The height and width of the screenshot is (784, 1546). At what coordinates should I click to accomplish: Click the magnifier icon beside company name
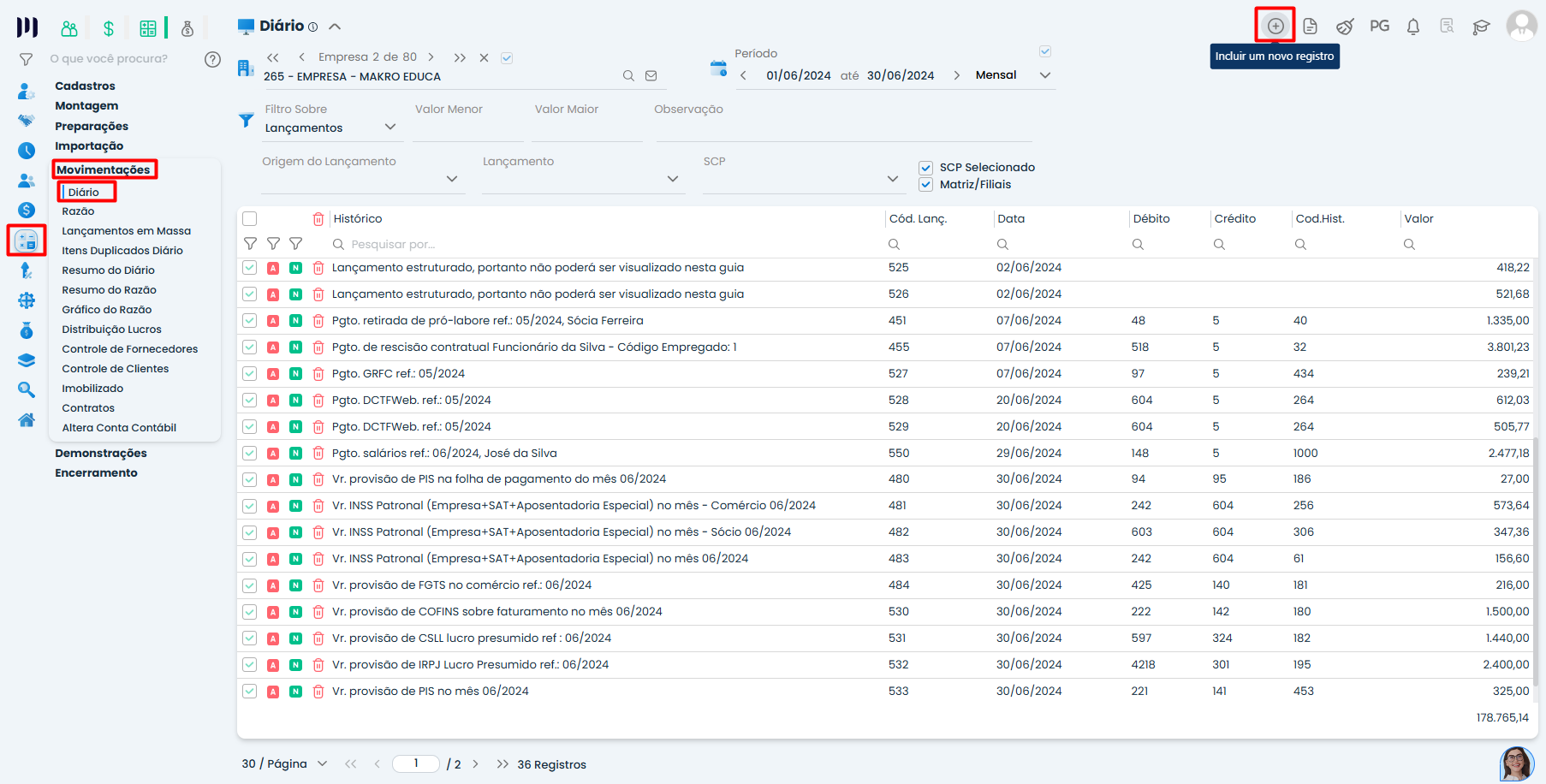[x=628, y=76]
